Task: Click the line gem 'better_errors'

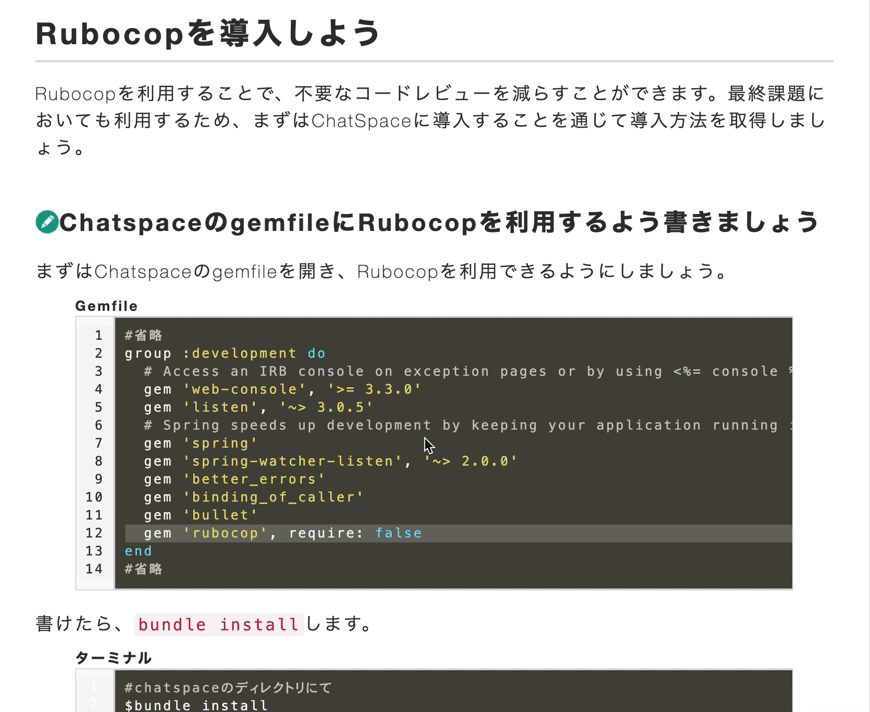Action: 234,479
